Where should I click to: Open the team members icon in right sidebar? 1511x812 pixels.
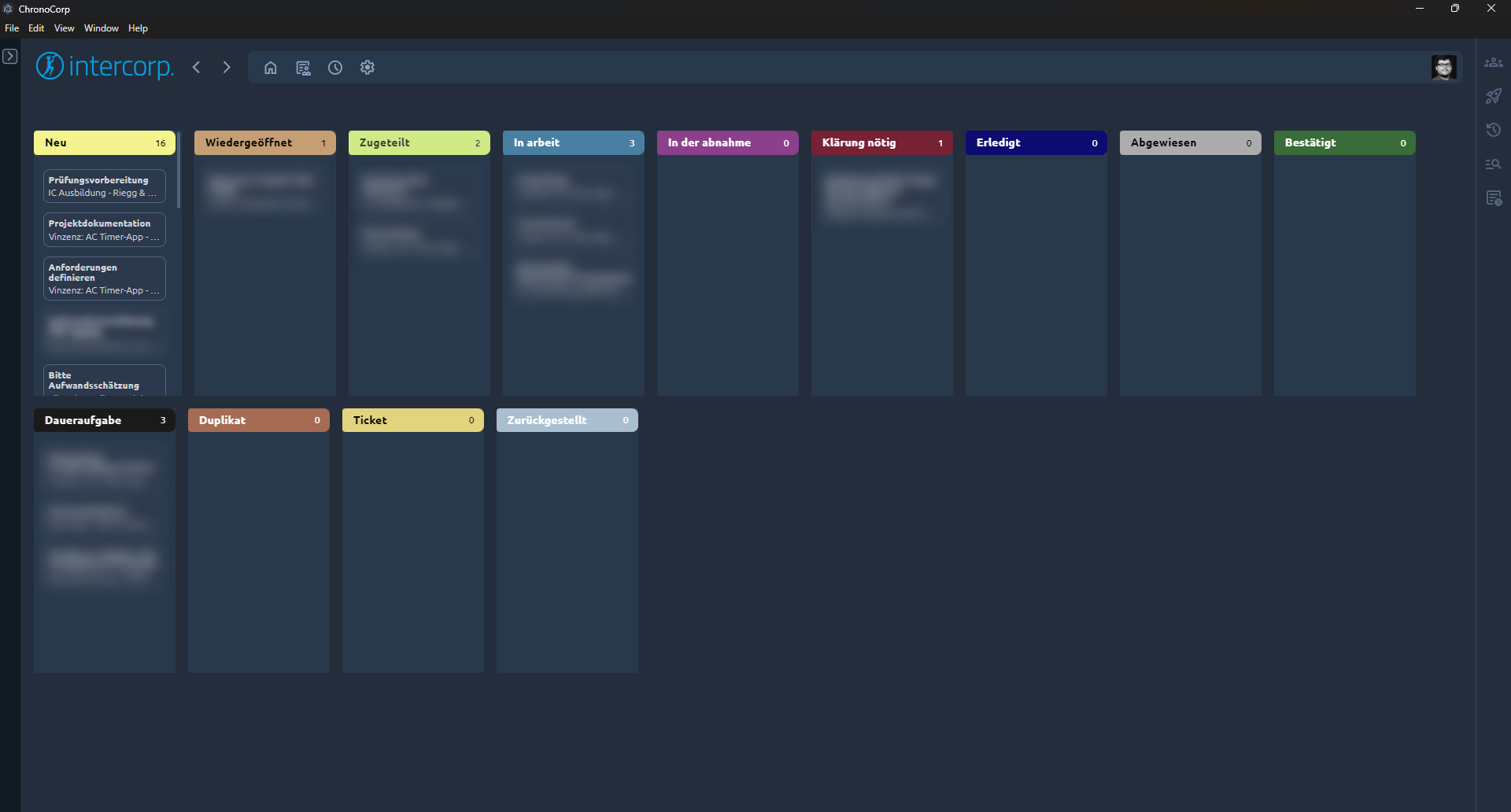(1493, 63)
